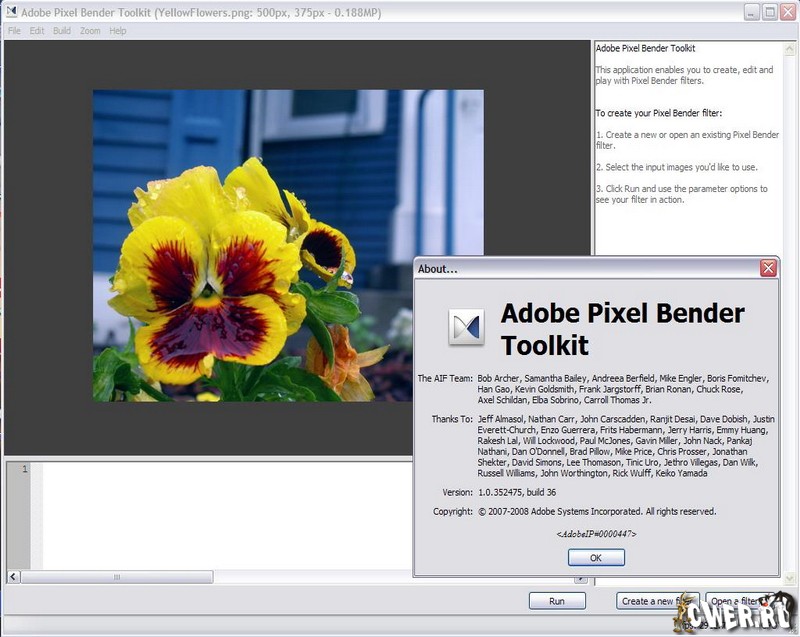Click the left scroll arrow below the editor

(13, 577)
